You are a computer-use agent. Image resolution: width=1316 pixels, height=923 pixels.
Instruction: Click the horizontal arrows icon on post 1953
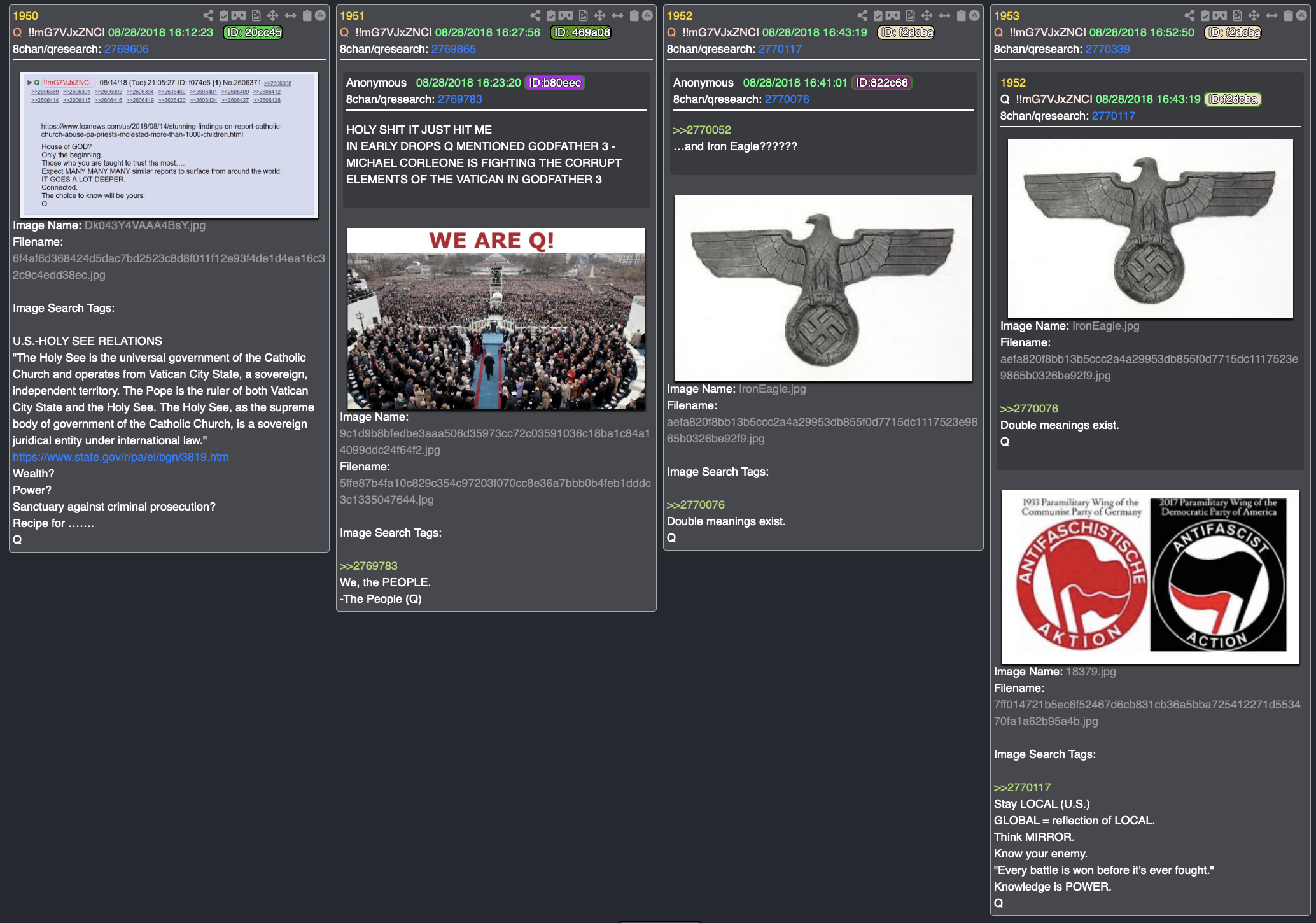click(x=1271, y=15)
